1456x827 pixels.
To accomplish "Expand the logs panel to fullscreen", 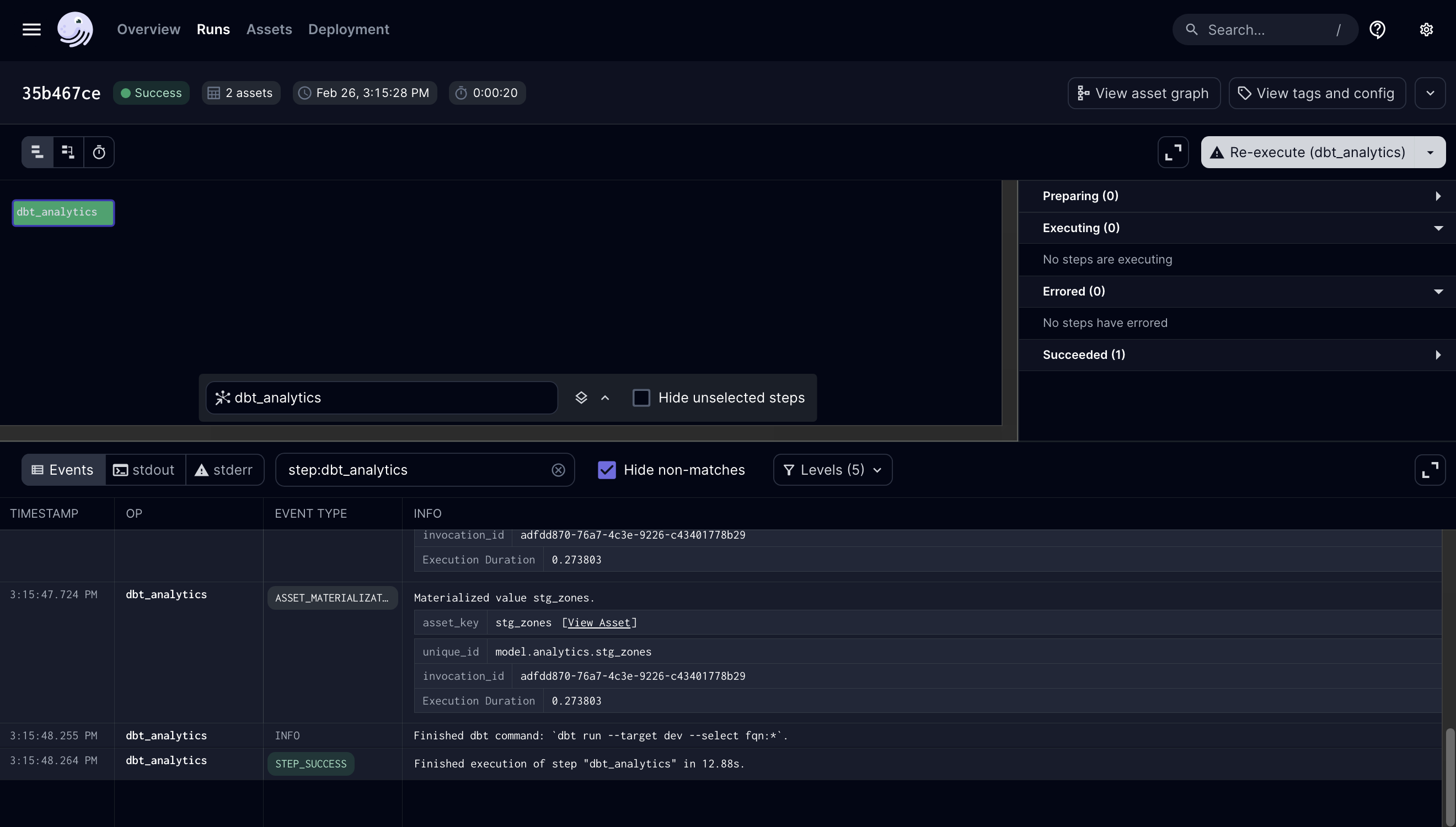I will (1430, 470).
